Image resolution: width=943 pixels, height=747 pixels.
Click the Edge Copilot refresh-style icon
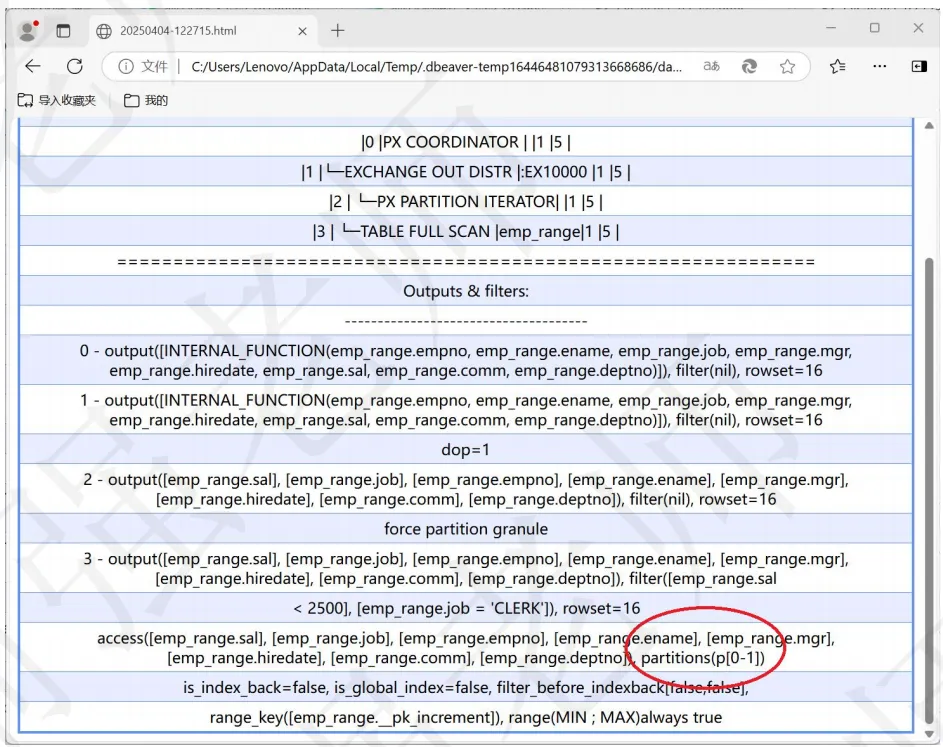pyautogui.click(x=749, y=66)
